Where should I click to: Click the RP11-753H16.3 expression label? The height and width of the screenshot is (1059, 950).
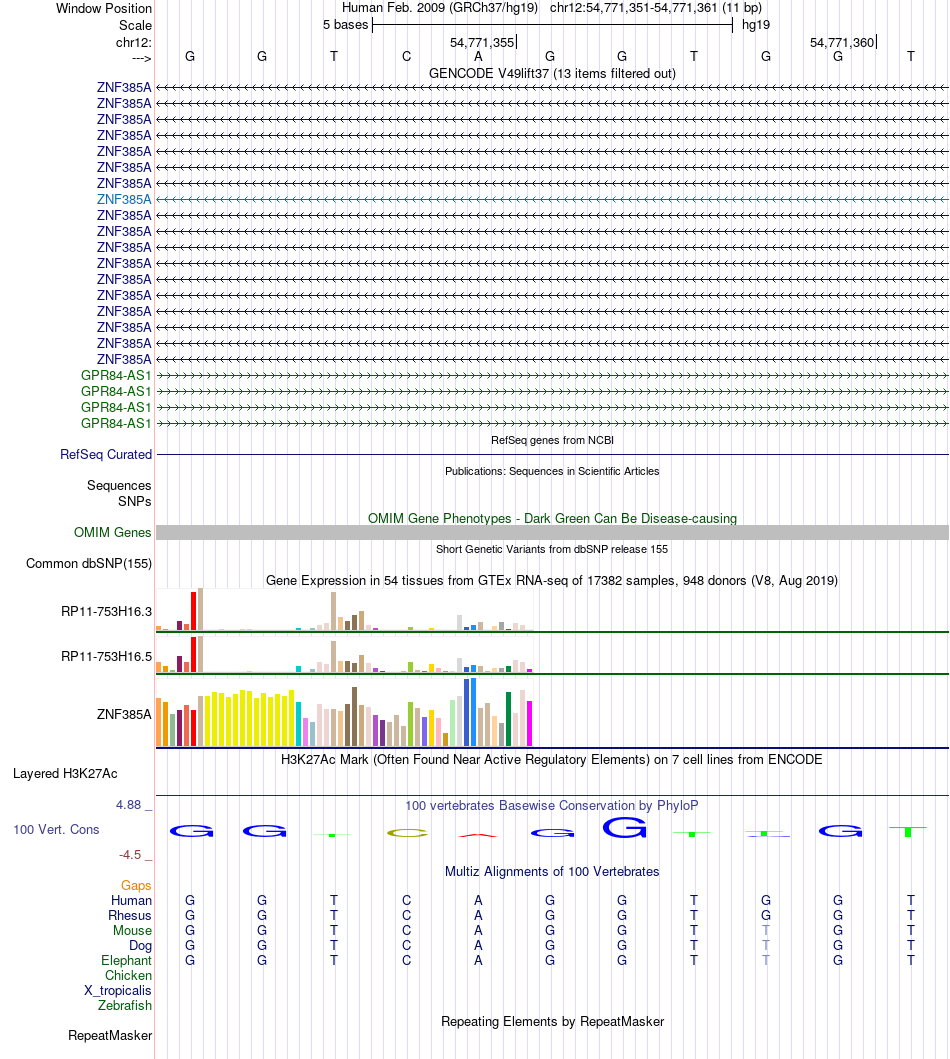(x=106, y=612)
